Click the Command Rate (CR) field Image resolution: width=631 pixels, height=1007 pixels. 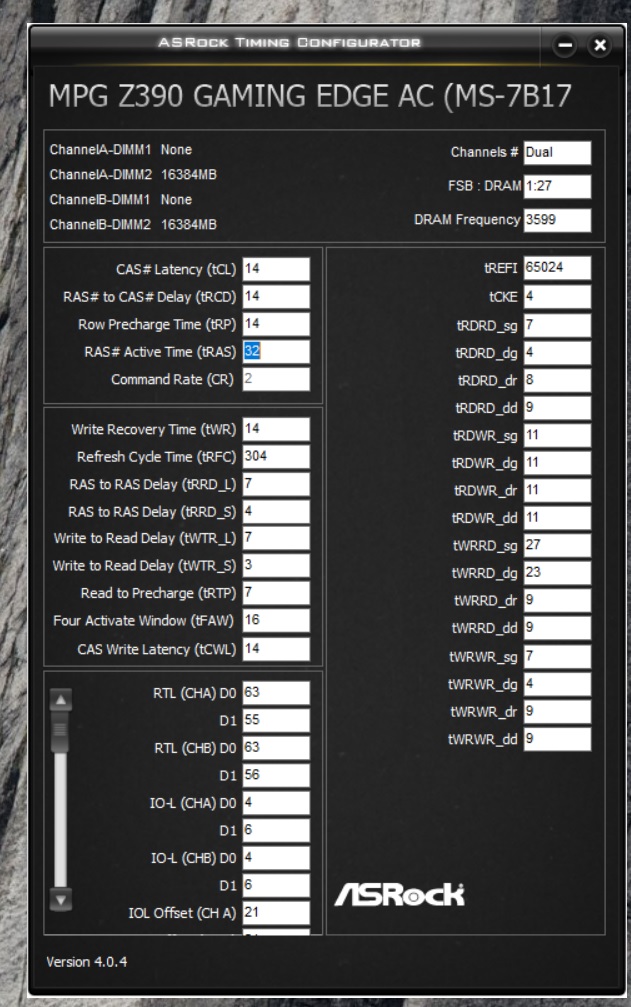click(276, 380)
